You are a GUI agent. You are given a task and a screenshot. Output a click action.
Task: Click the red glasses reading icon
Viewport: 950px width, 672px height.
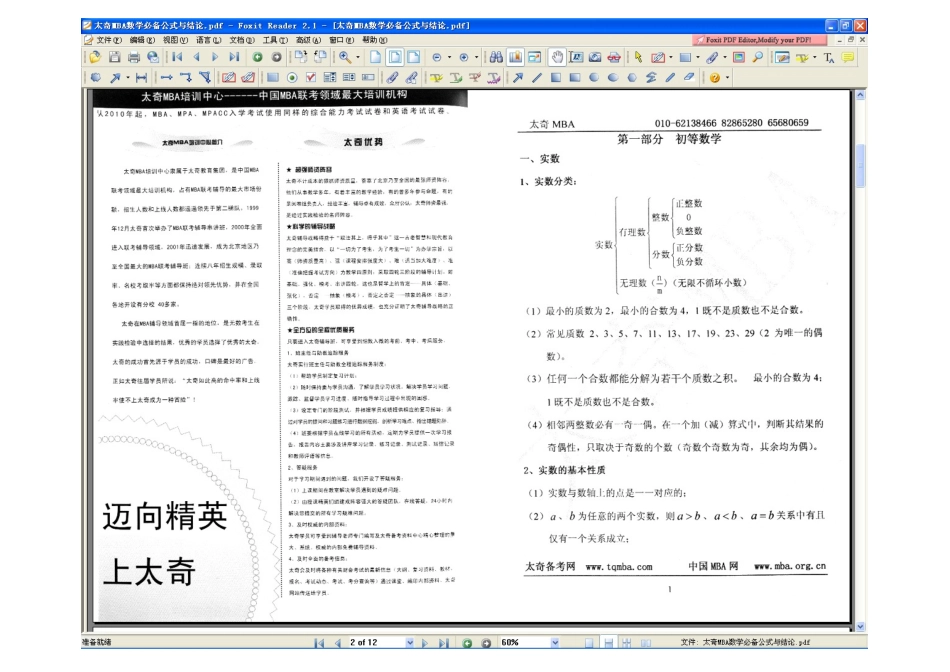pos(614,57)
